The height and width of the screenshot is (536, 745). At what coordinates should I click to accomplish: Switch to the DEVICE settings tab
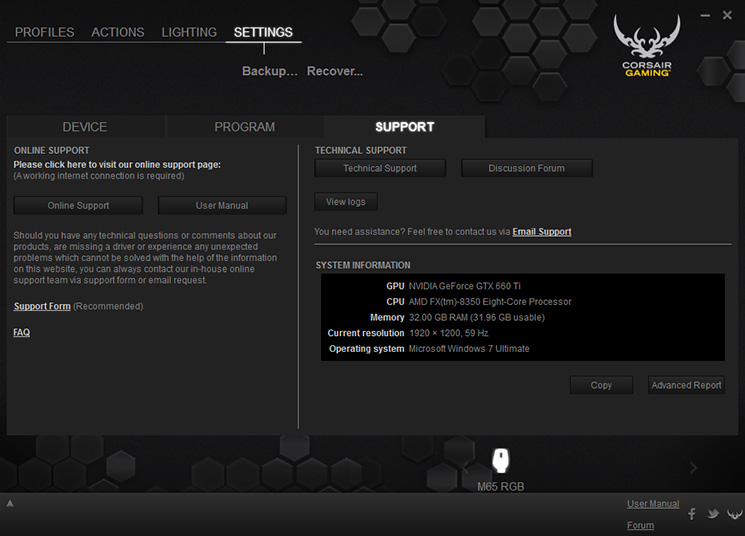coord(85,127)
